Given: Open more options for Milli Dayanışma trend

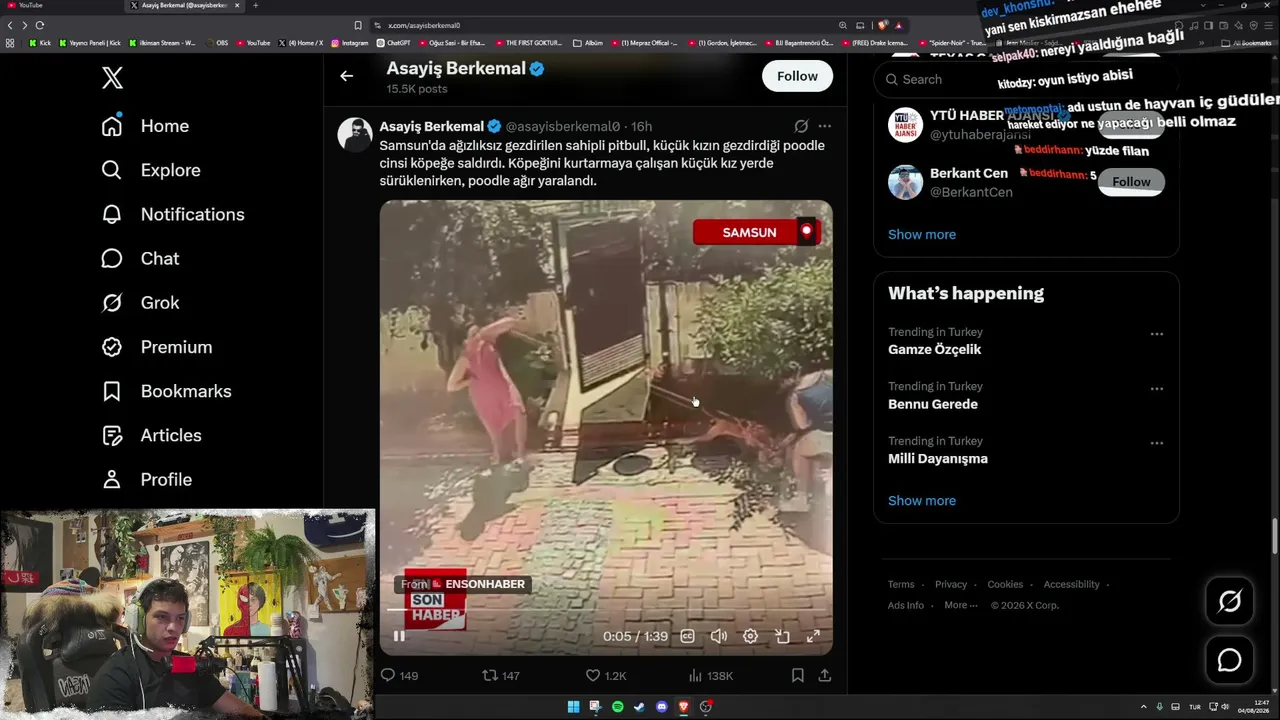Looking at the screenshot, I should coord(1156,443).
